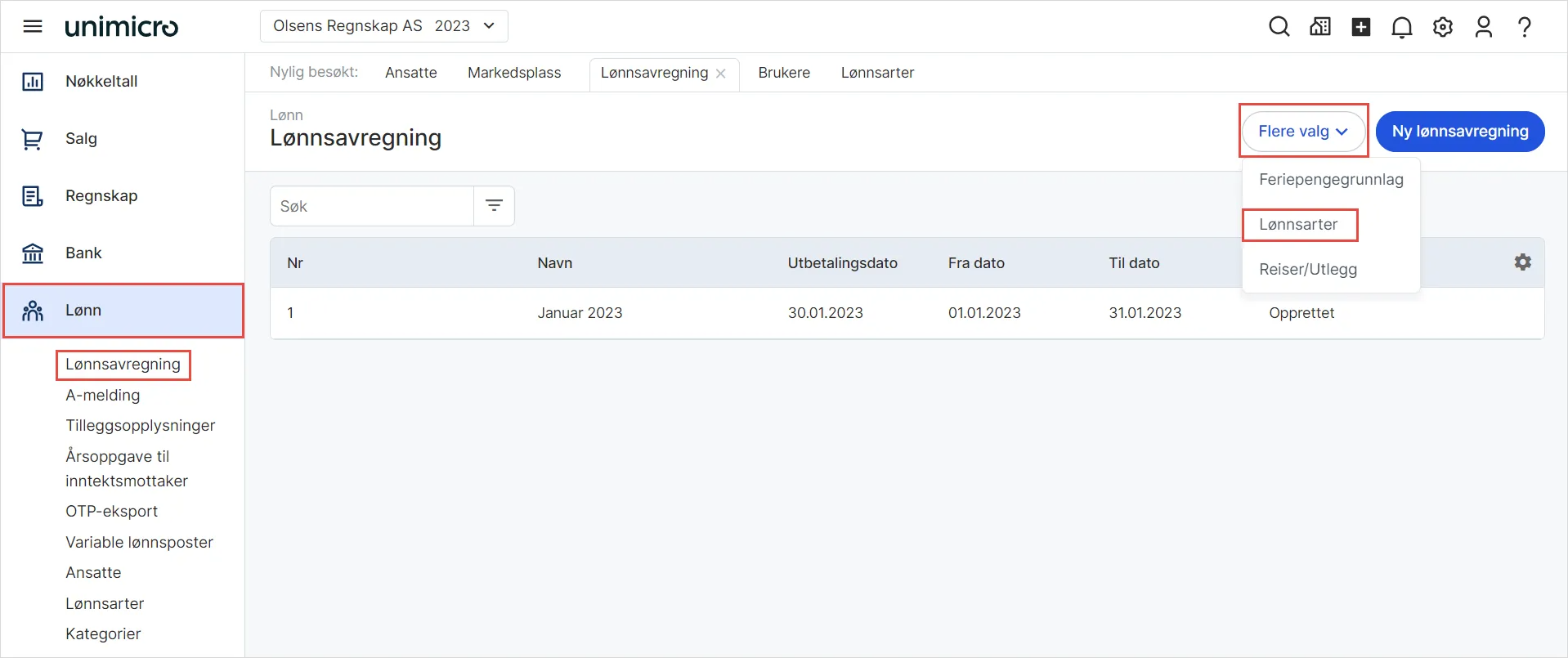Click the Opprettet status cell
Screen dimensions: 1568x658
click(1301, 313)
